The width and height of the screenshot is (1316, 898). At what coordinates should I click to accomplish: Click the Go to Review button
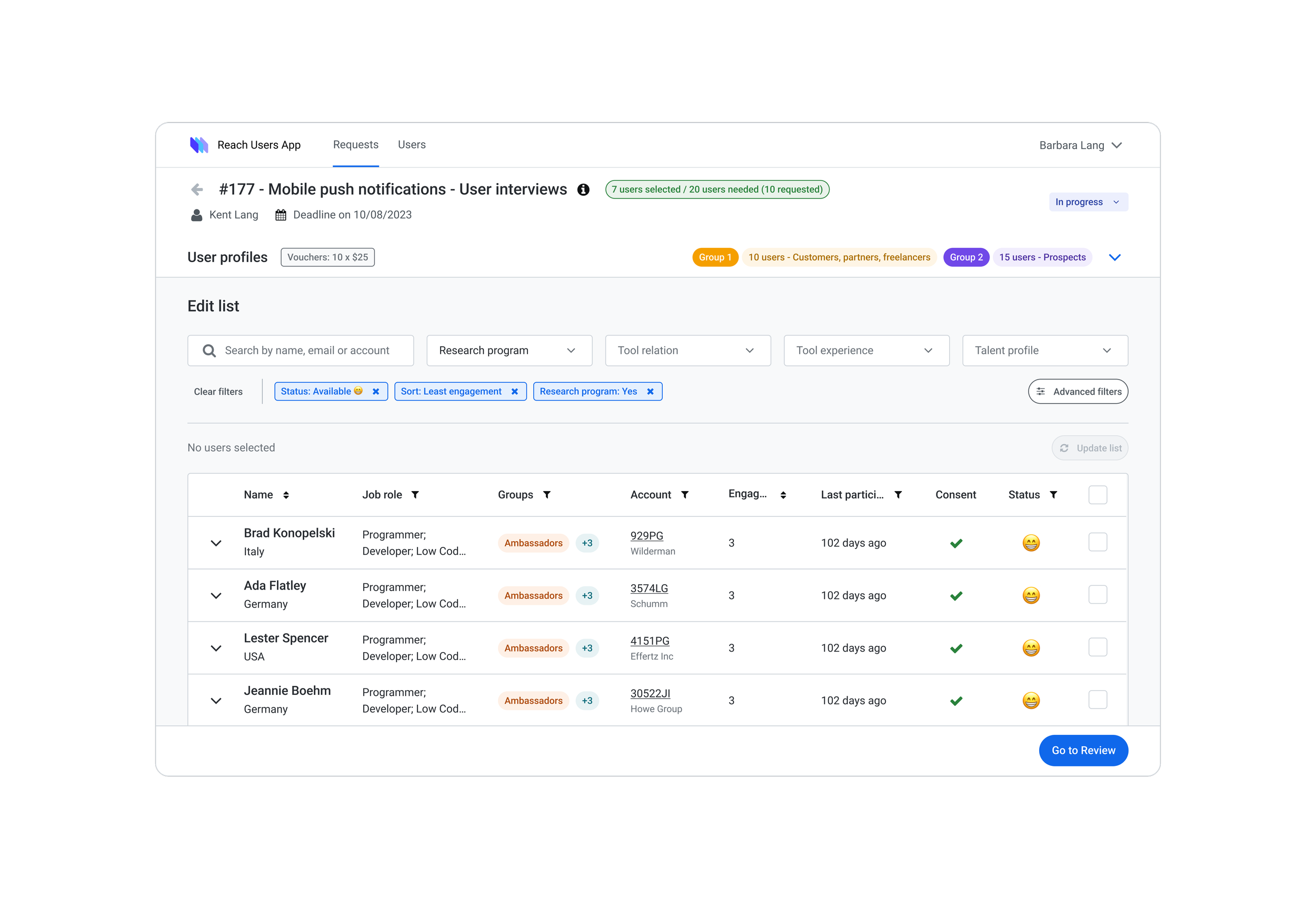pyautogui.click(x=1083, y=750)
